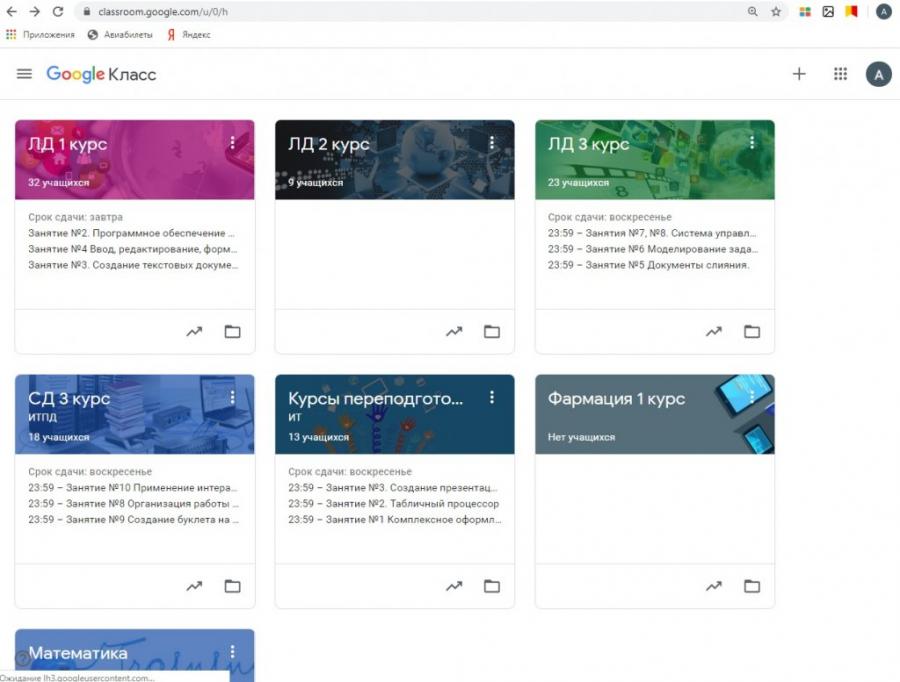Open assignment Занятия №7, №8. Система управл...

pos(652,233)
